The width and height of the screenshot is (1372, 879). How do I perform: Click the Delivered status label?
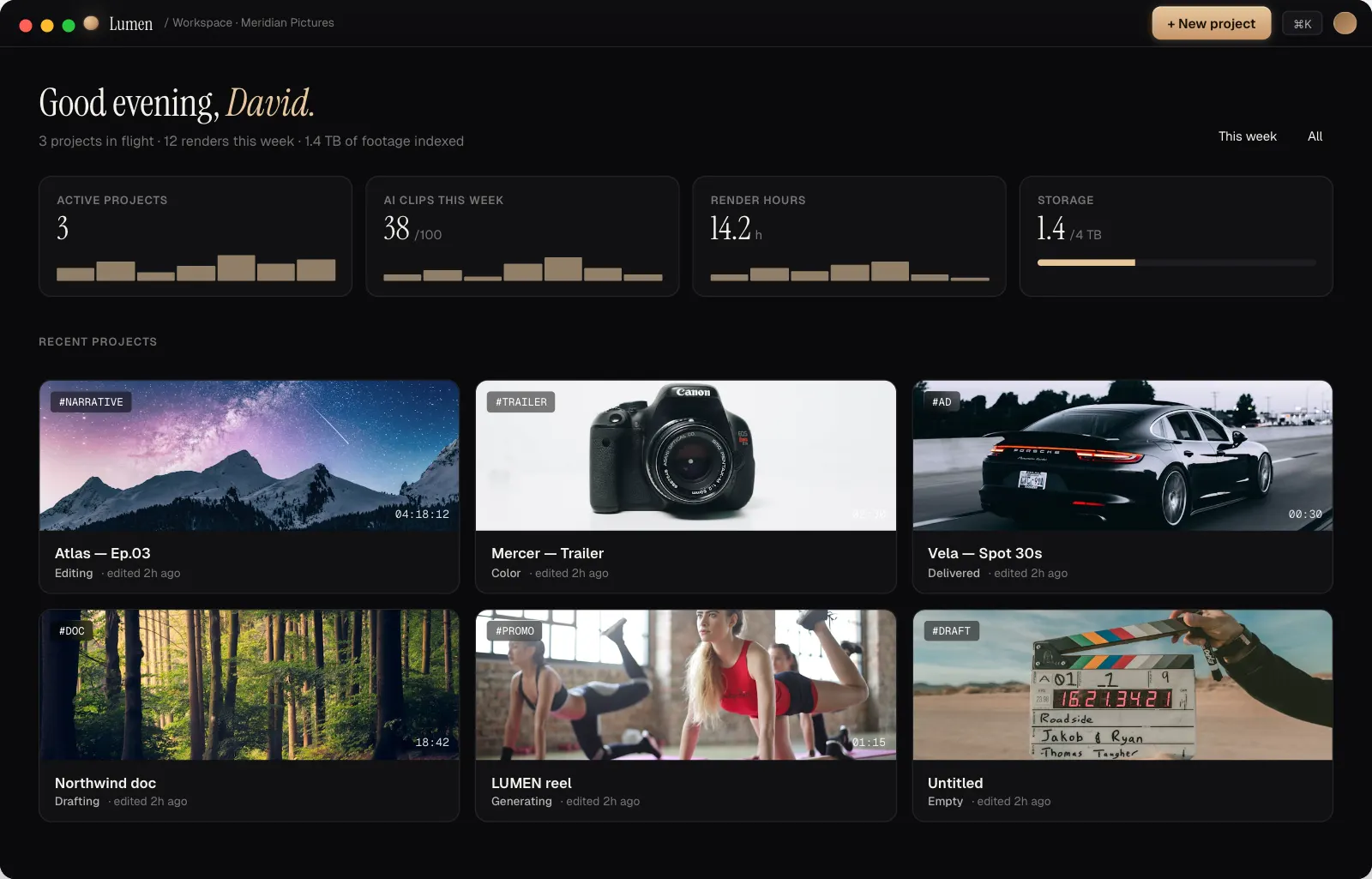point(954,574)
